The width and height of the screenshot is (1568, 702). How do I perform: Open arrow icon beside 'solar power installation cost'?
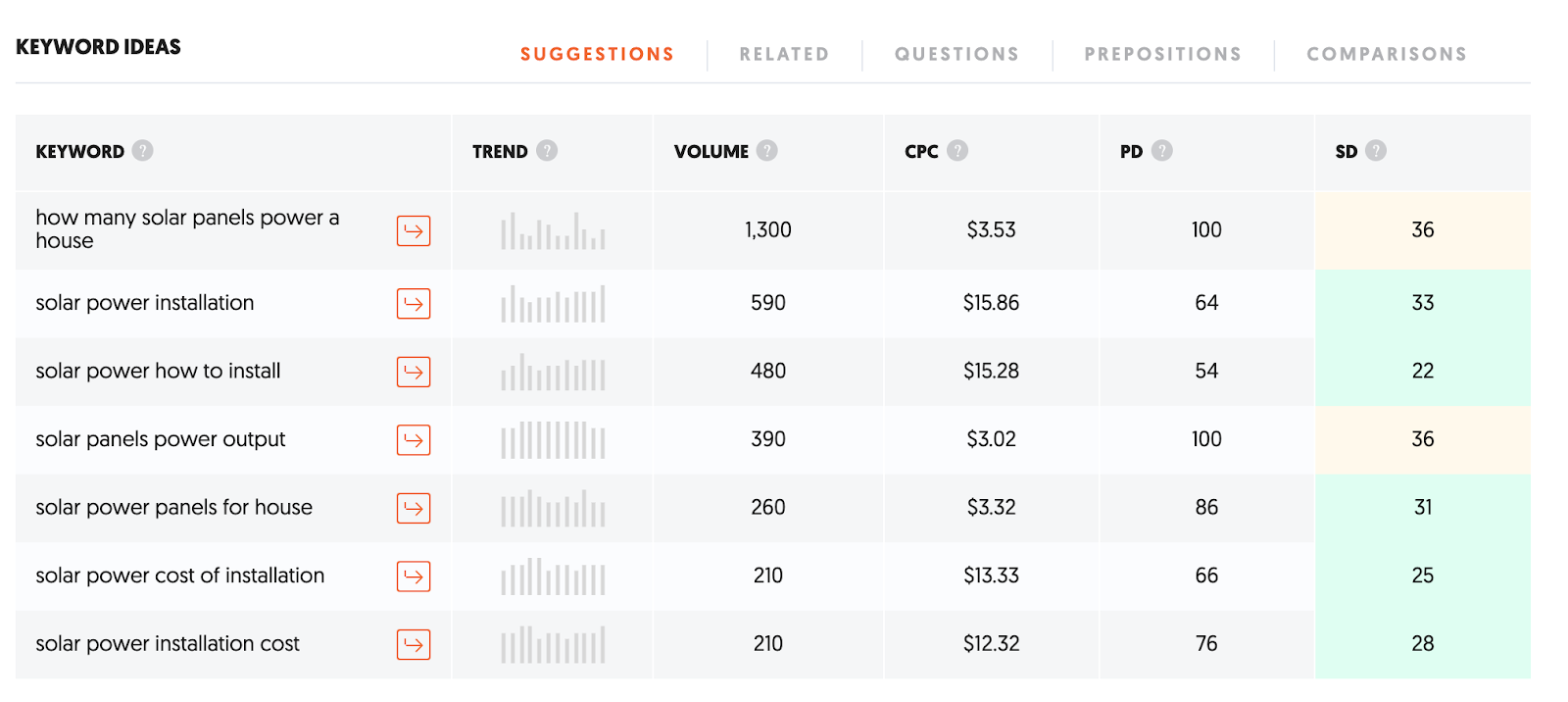tap(414, 644)
